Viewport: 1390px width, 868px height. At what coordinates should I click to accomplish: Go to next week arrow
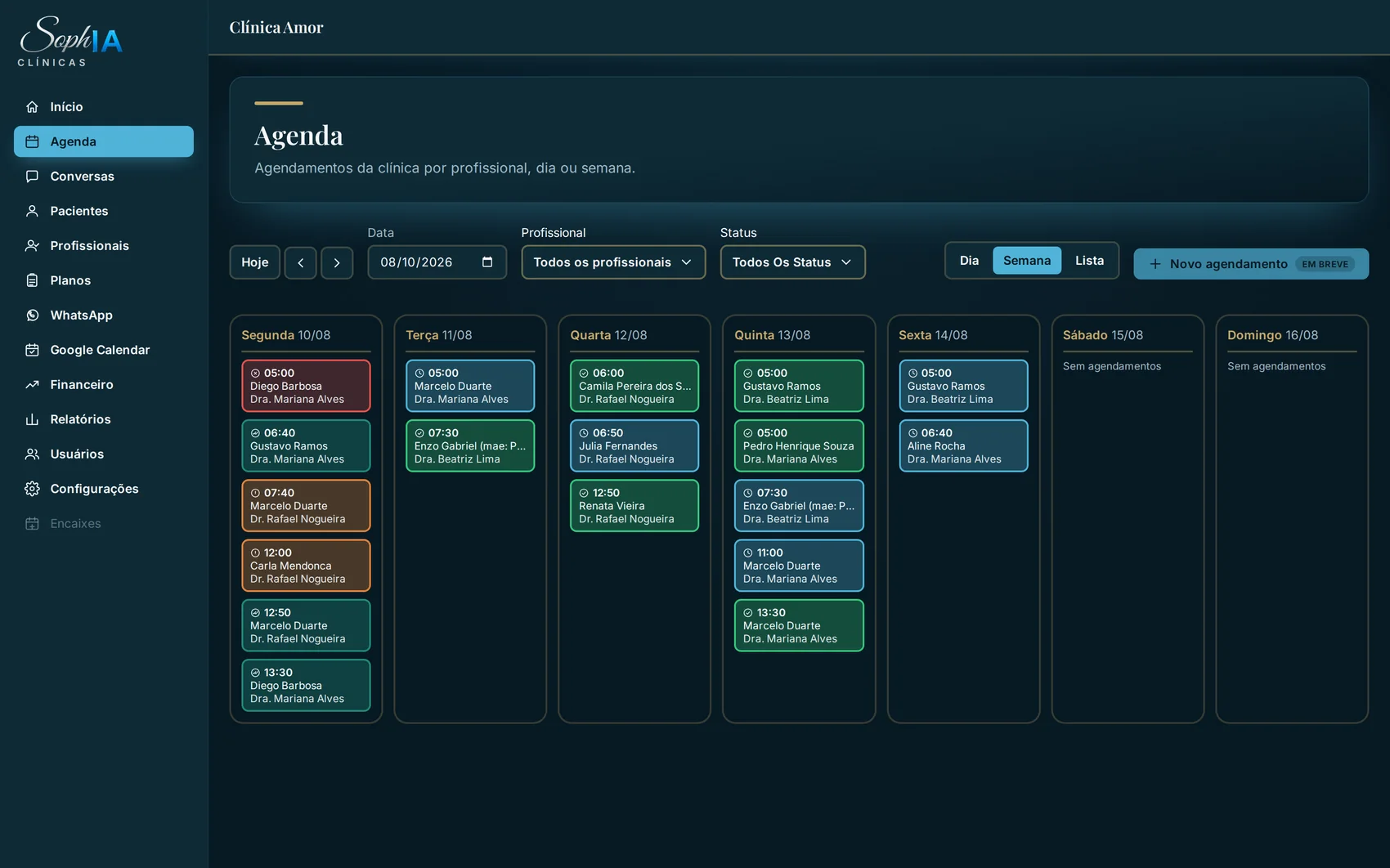337,263
